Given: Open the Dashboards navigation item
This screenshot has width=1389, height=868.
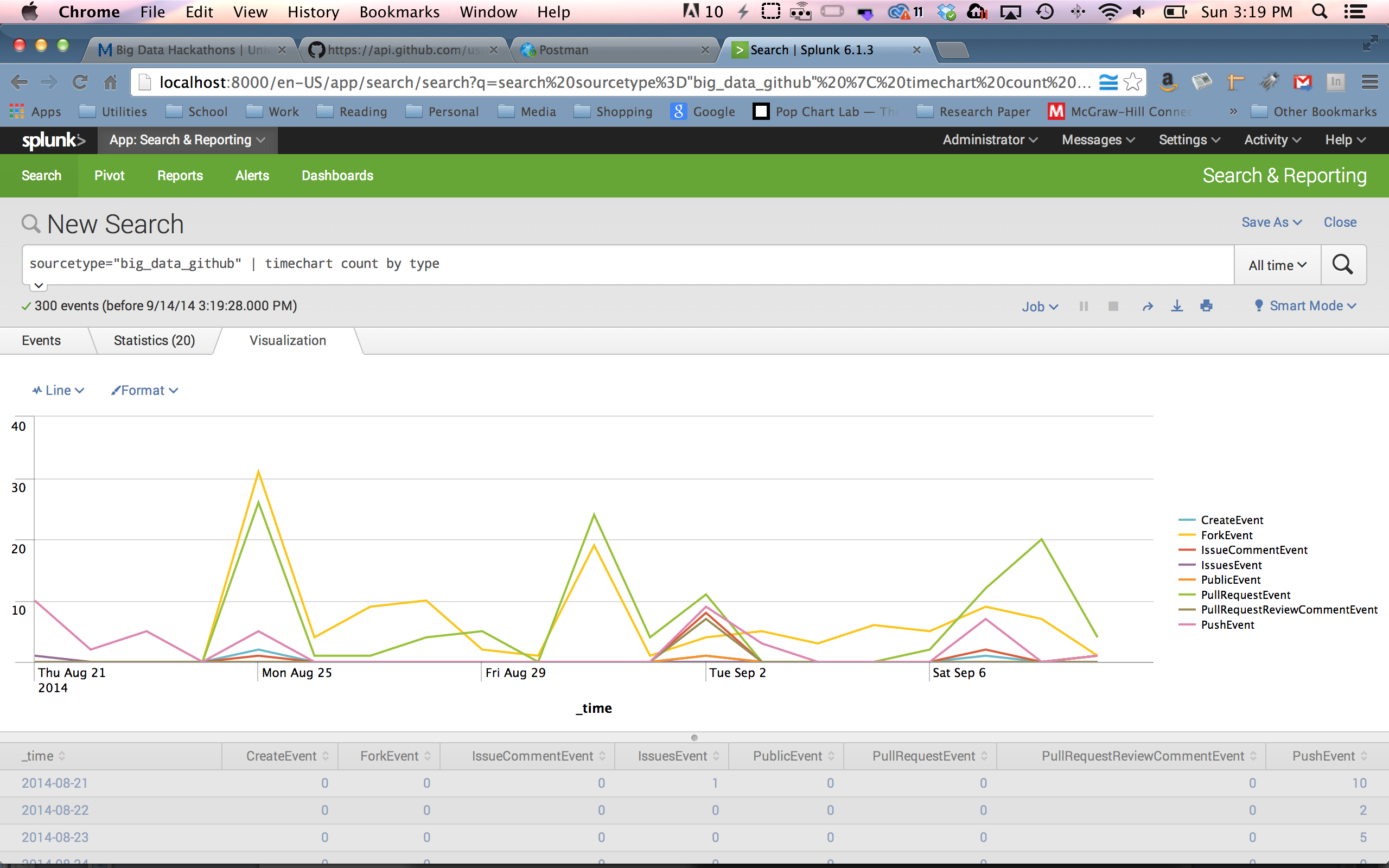Looking at the screenshot, I should point(337,176).
